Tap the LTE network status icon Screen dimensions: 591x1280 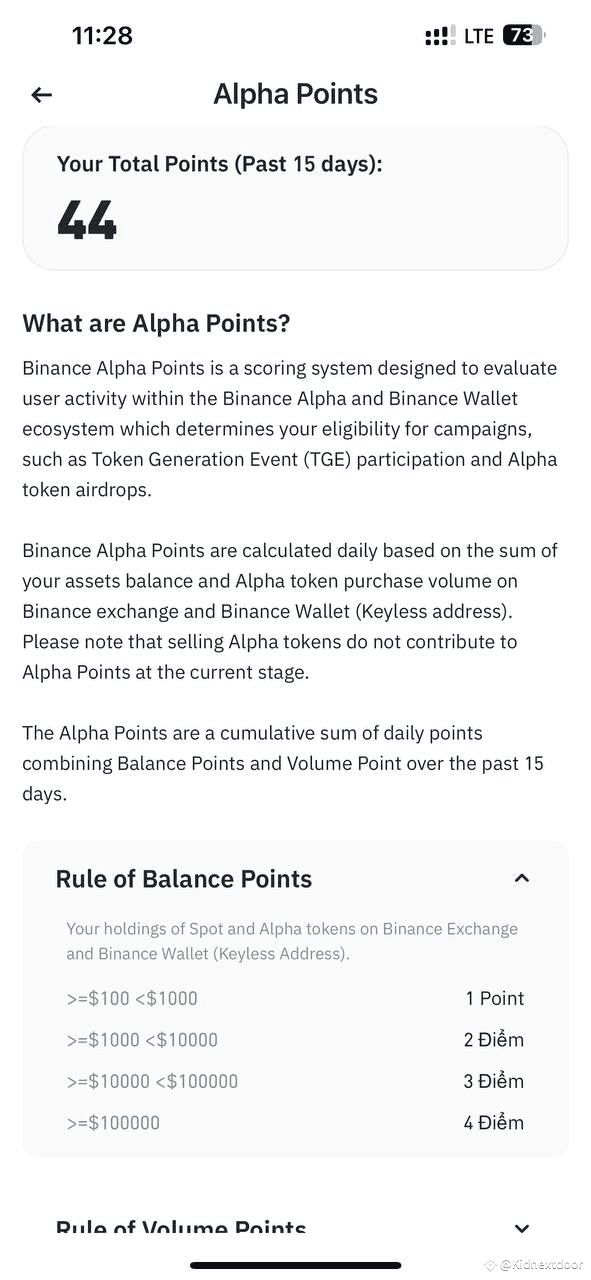pyautogui.click(x=478, y=35)
